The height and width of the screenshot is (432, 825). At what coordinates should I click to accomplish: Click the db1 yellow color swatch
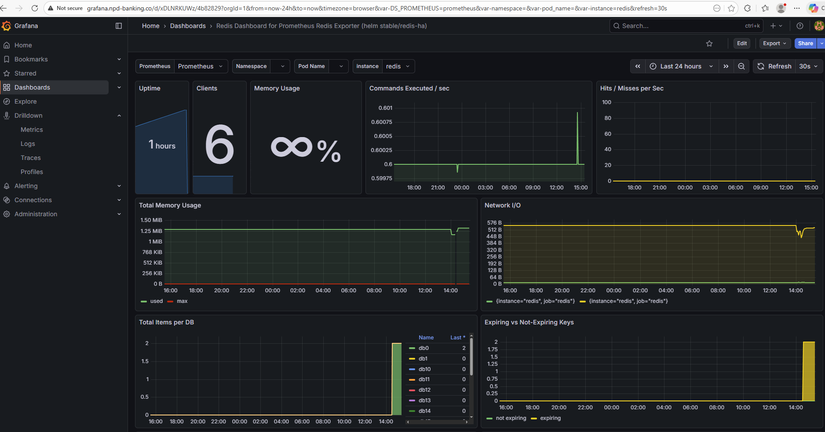point(411,358)
